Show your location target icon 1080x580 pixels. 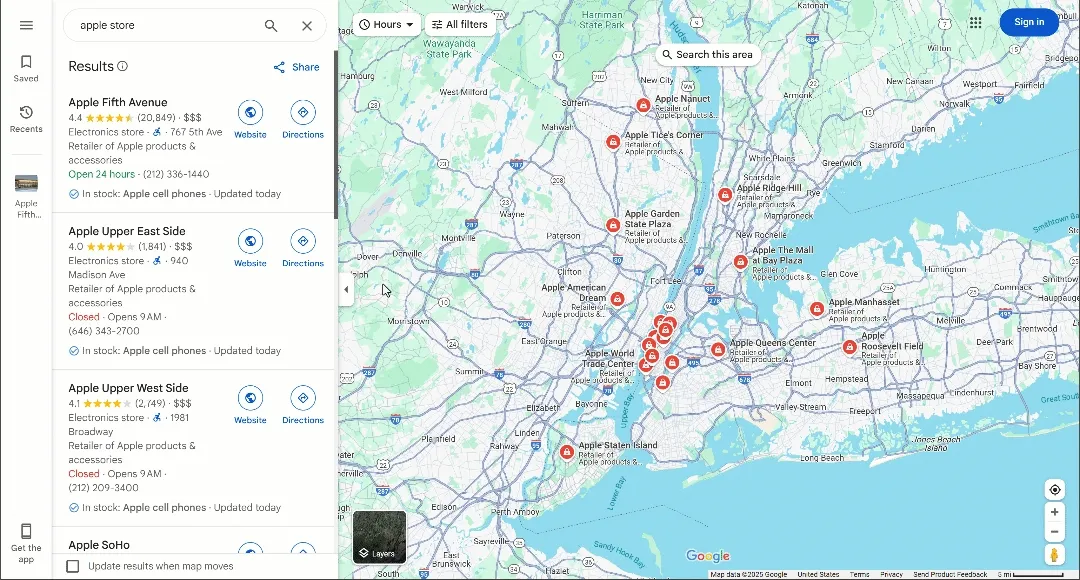click(x=1055, y=490)
